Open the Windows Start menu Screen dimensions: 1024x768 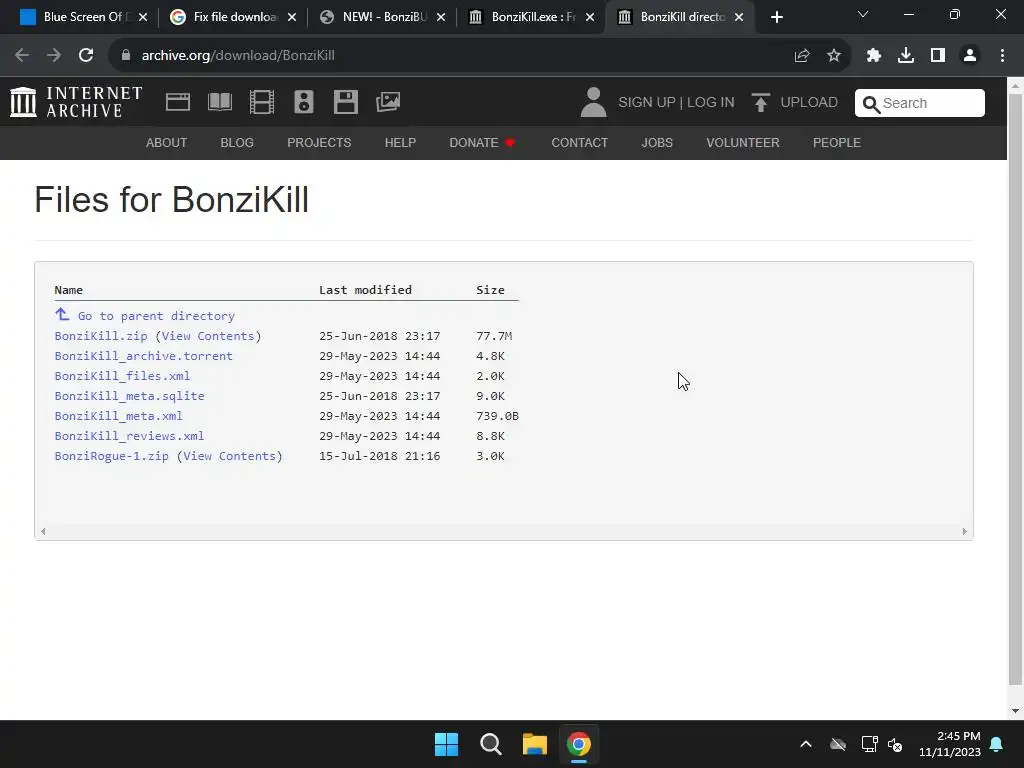447,744
